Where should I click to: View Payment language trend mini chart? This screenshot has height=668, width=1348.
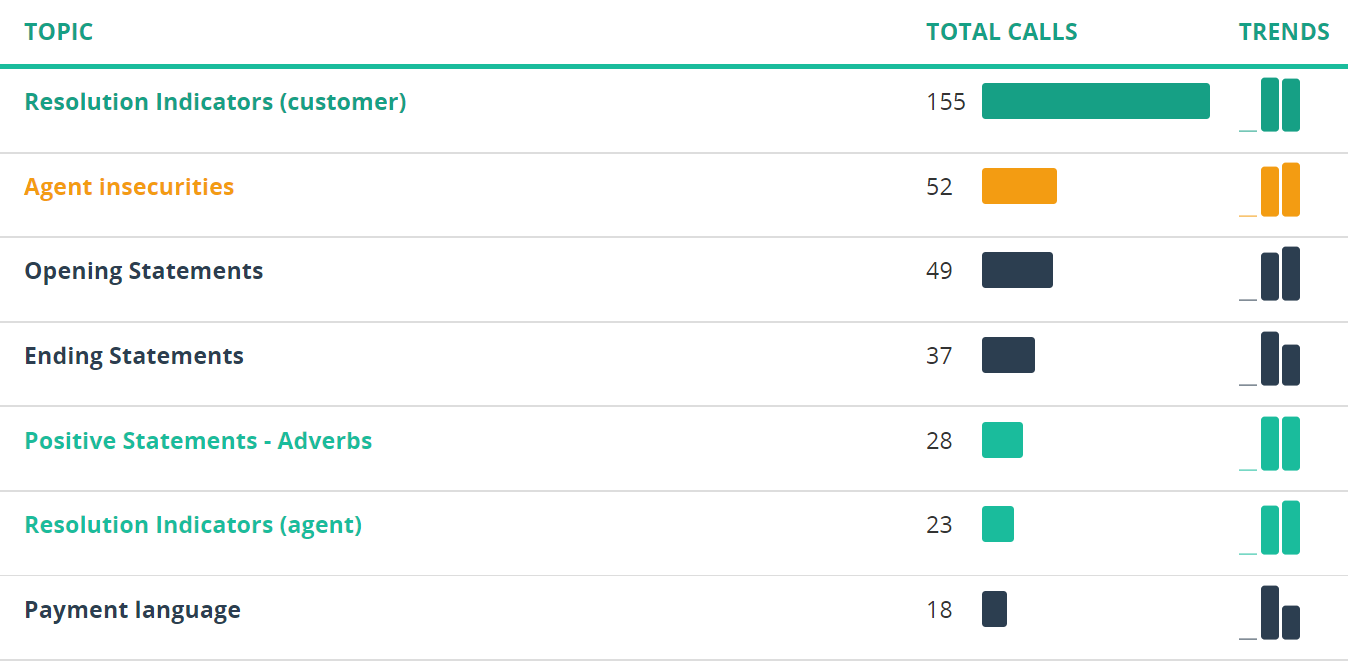click(x=1269, y=613)
